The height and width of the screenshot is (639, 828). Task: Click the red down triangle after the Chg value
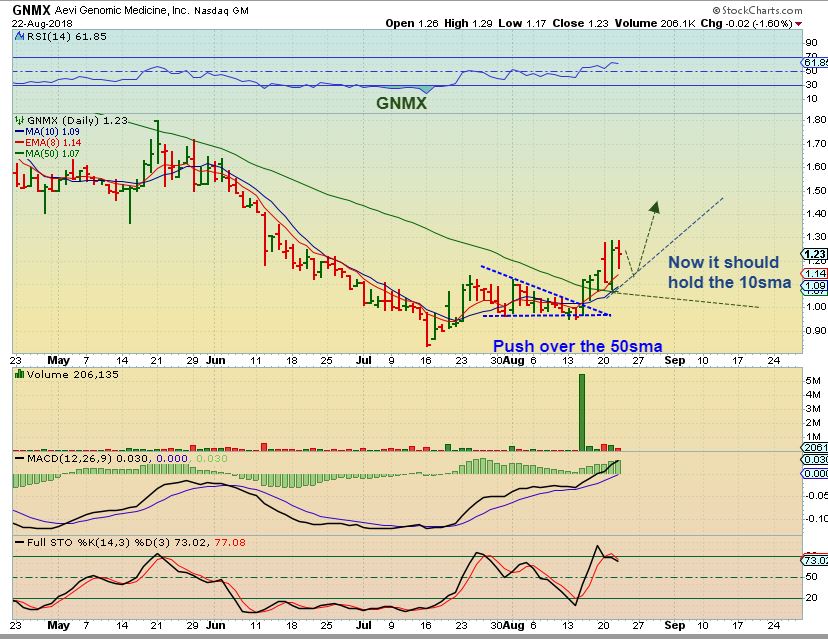[x=798, y=24]
